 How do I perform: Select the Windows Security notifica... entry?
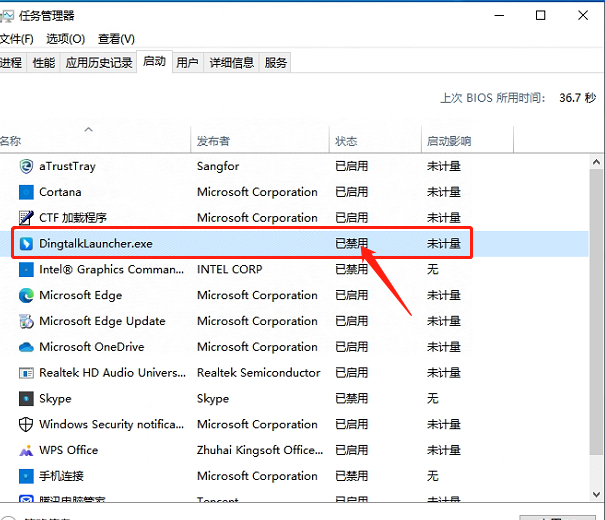pos(112,425)
